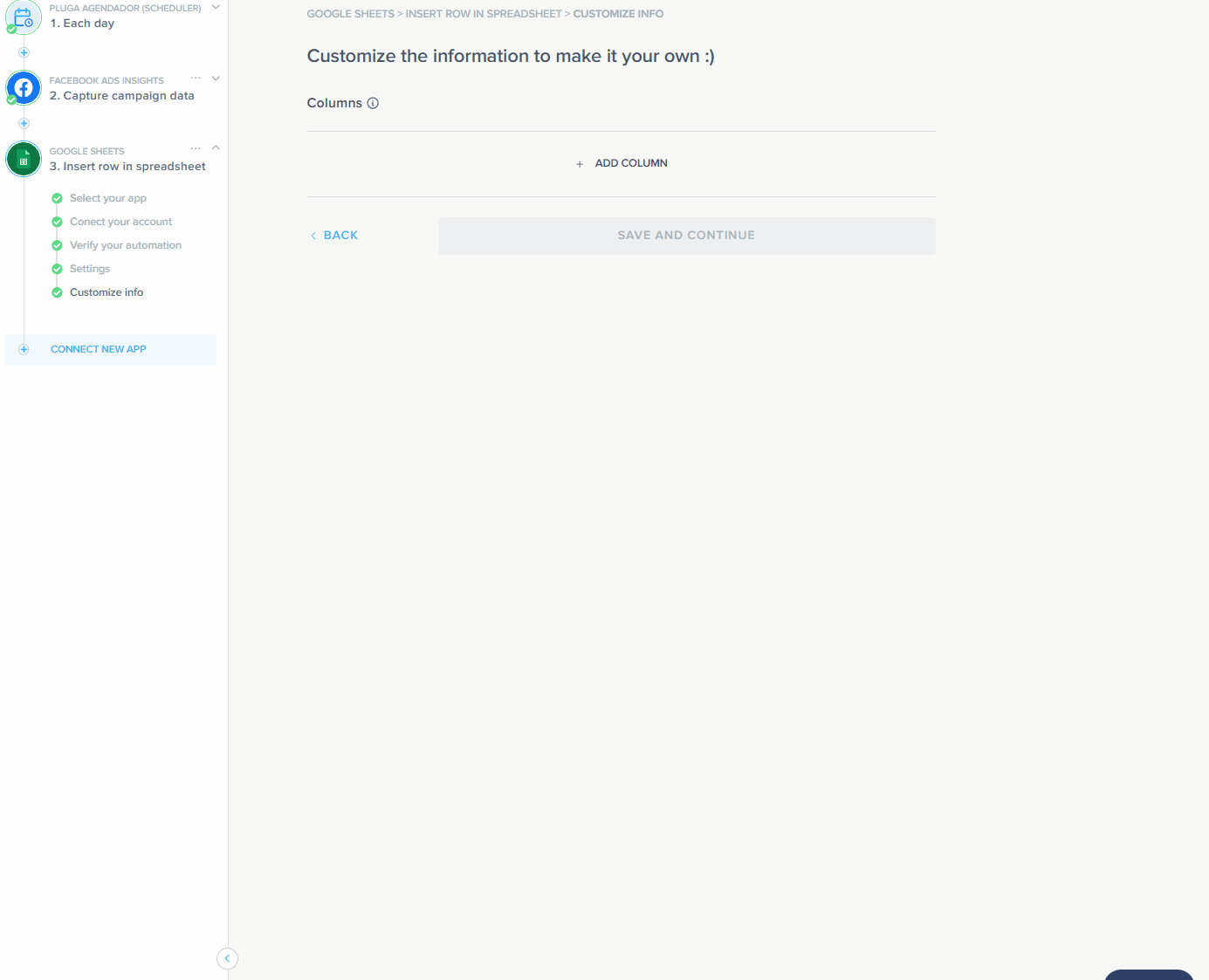Click the Insert Row in Spreadsheet breadcrumb
1209x980 pixels.
[484, 14]
